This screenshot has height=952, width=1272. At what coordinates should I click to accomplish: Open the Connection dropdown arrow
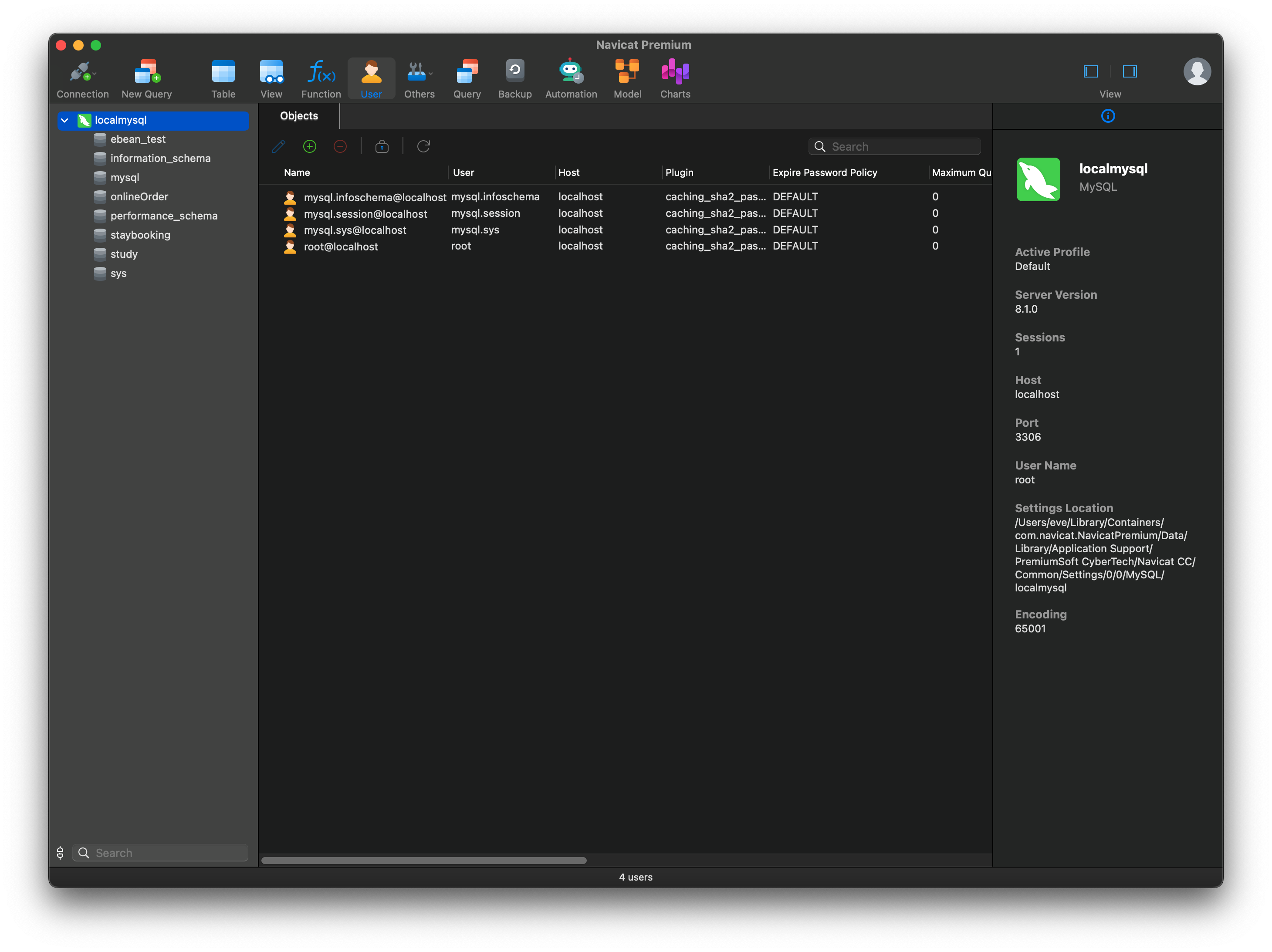pyautogui.click(x=95, y=74)
